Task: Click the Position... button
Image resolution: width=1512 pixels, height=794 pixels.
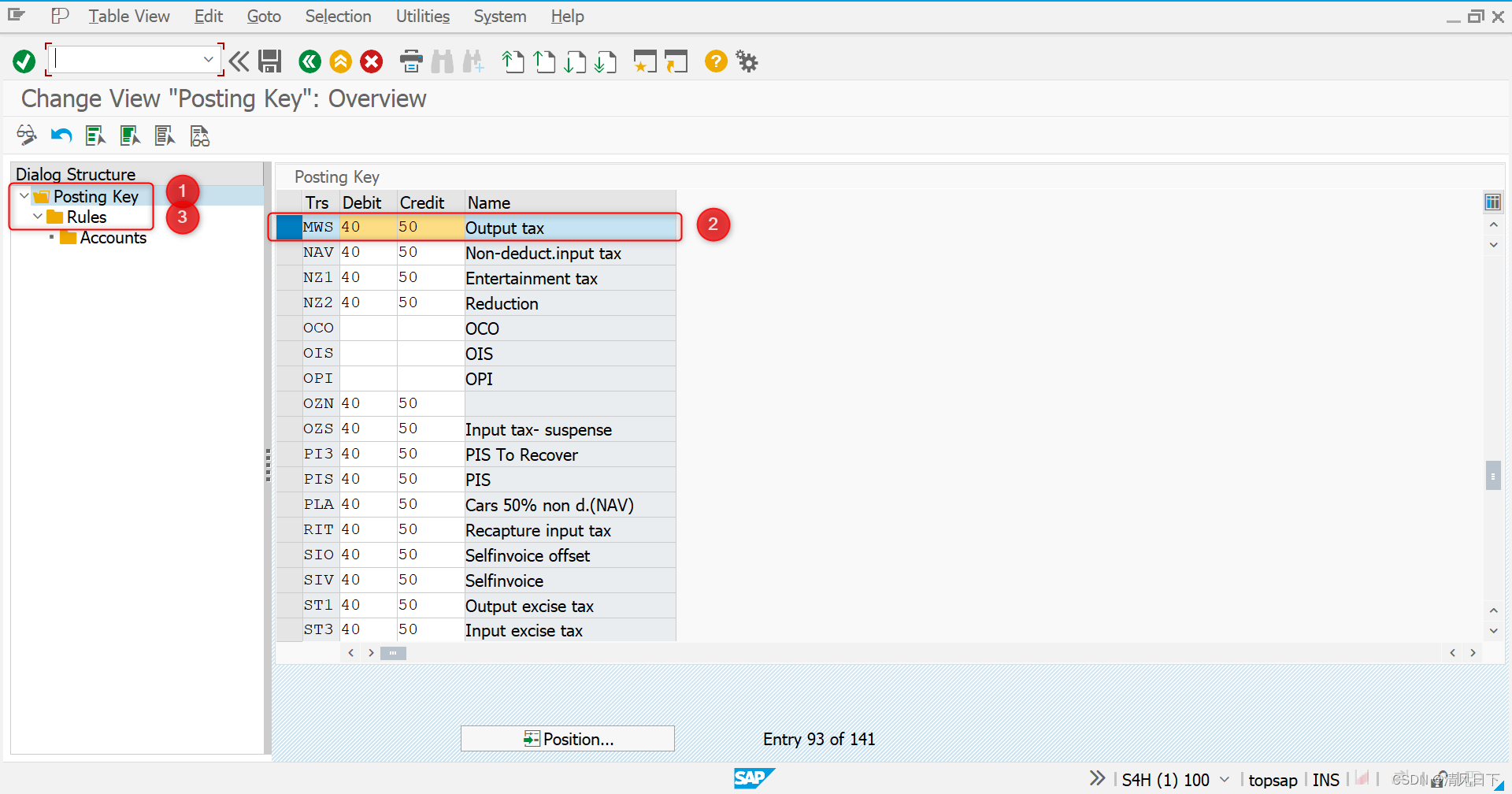Action: 568,739
